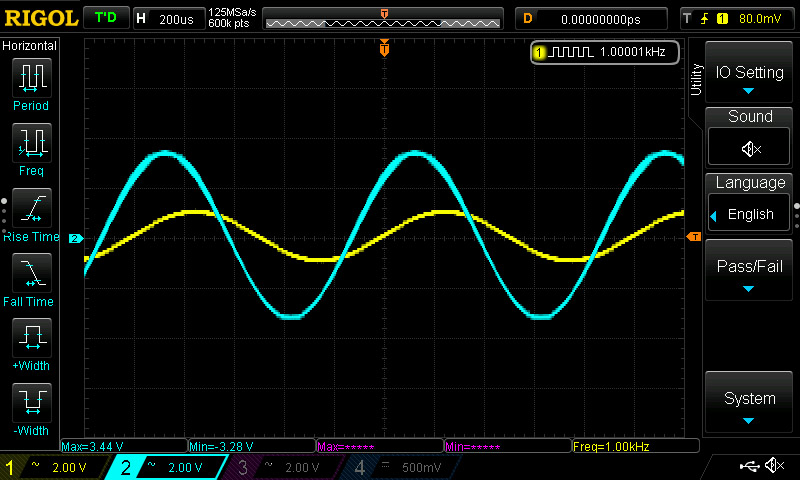Select the Period measurement icon

pyautogui.click(x=32, y=78)
